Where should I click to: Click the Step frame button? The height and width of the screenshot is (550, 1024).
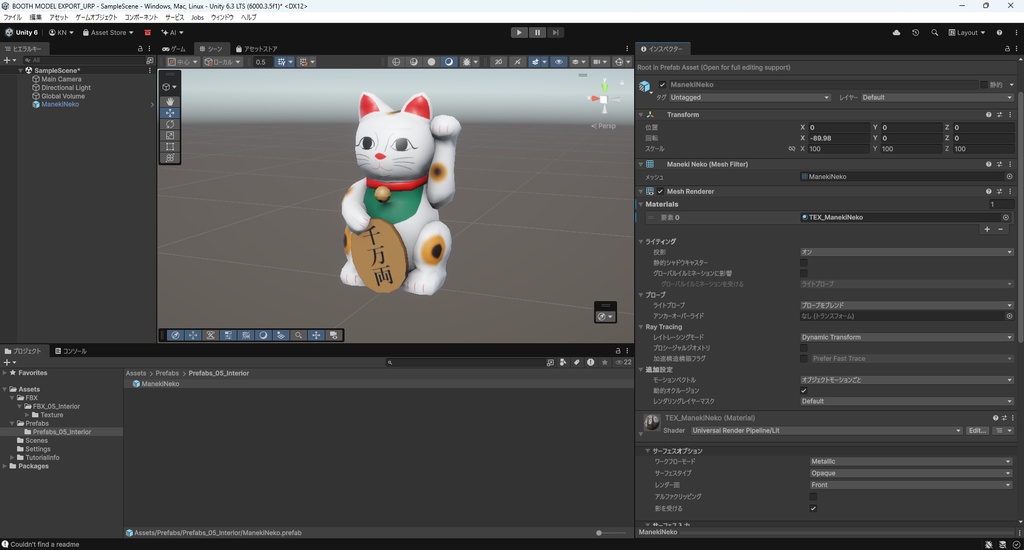pos(556,33)
